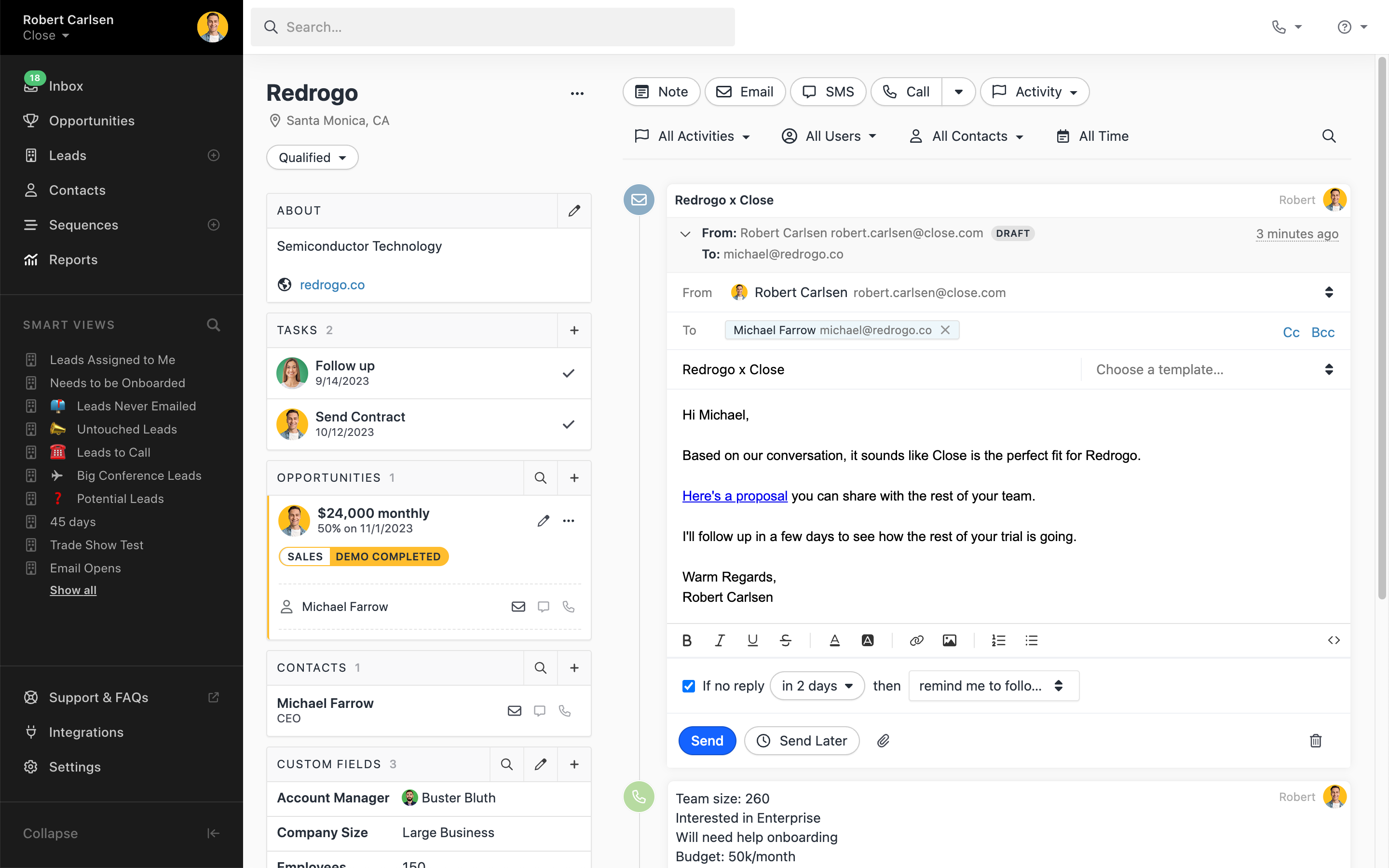This screenshot has height=868, width=1389.
Task: Mark the Follow up task complete
Action: coord(568,373)
